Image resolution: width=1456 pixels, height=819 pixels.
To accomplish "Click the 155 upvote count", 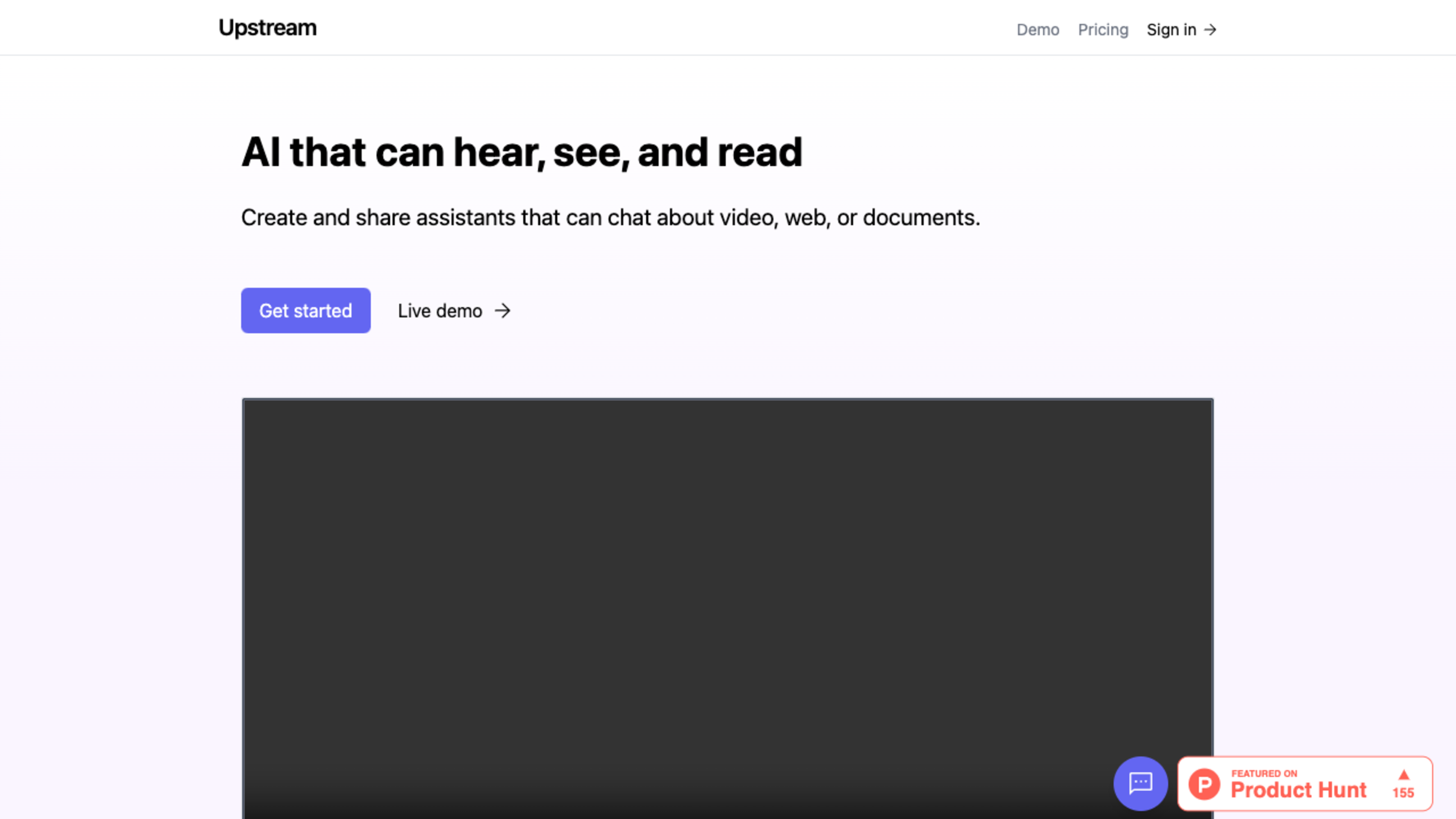I will pos(1403,793).
